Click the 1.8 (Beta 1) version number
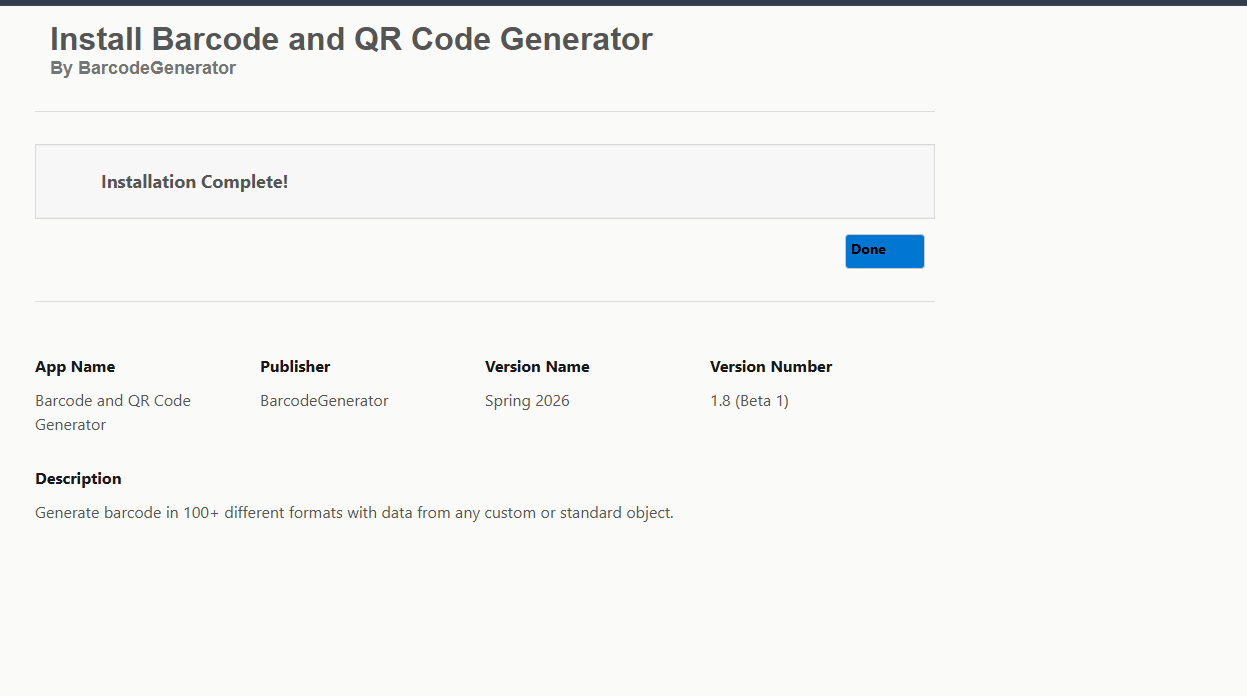This screenshot has width=1247, height=696. 749,401
